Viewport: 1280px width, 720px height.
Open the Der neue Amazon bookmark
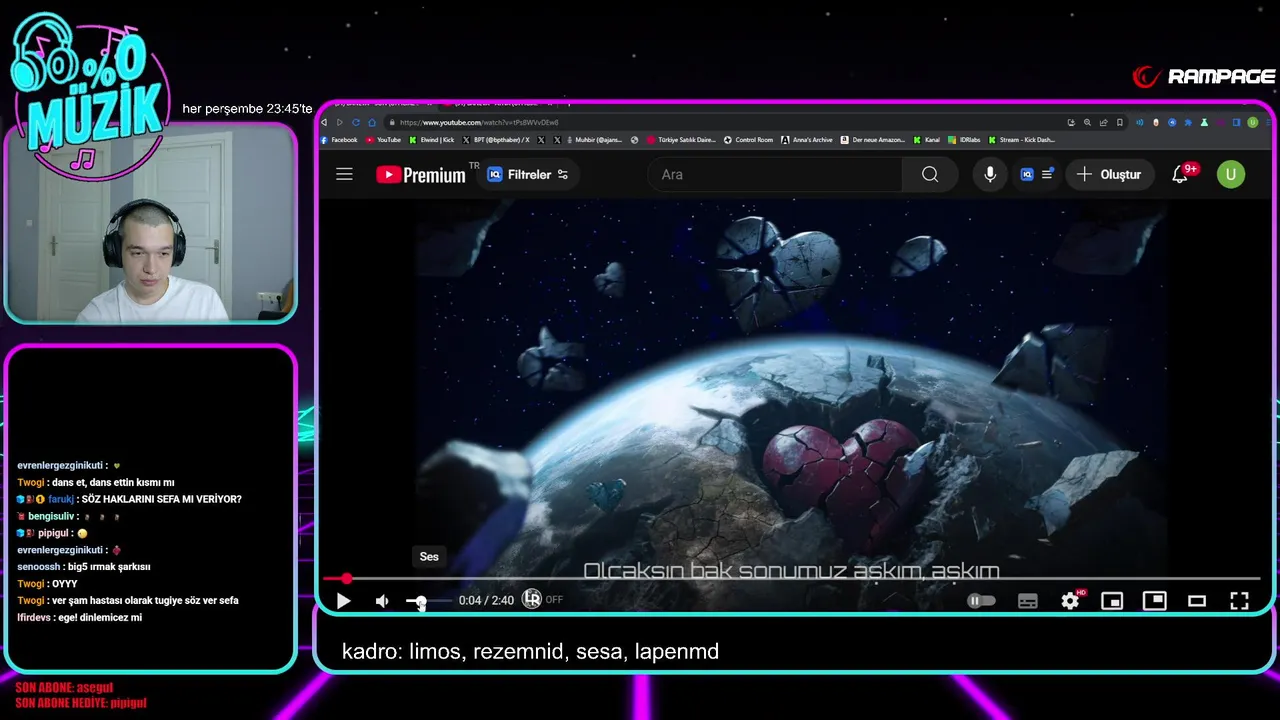pyautogui.click(x=873, y=140)
